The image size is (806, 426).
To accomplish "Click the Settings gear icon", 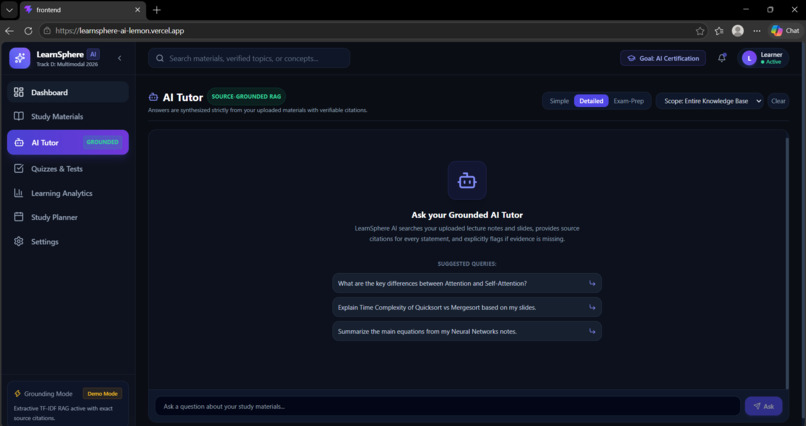I will point(19,241).
